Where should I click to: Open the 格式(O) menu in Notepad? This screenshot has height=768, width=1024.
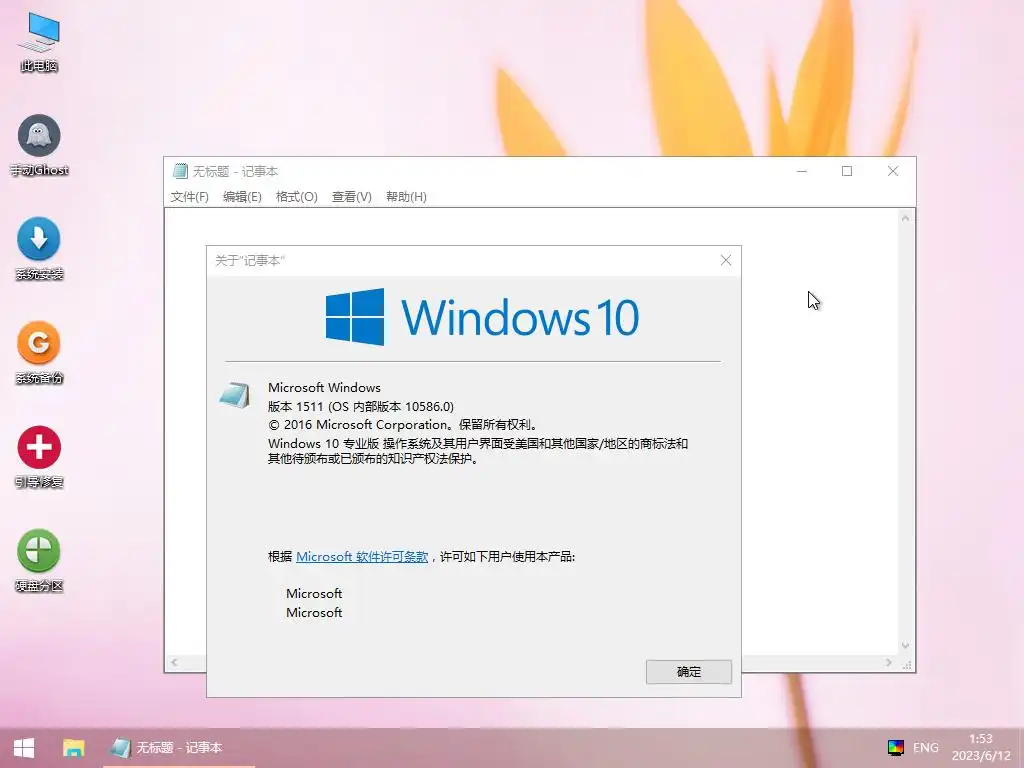(x=296, y=197)
